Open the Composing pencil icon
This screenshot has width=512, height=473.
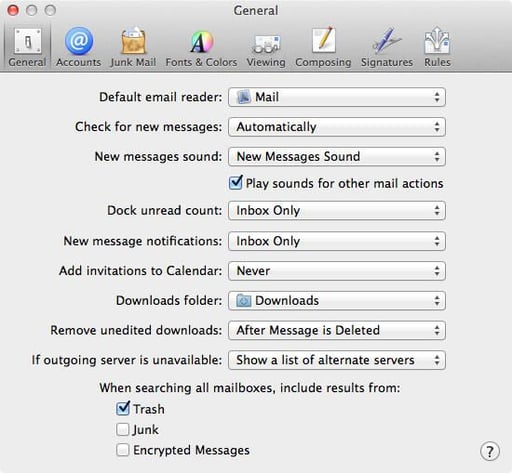coord(323,40)
